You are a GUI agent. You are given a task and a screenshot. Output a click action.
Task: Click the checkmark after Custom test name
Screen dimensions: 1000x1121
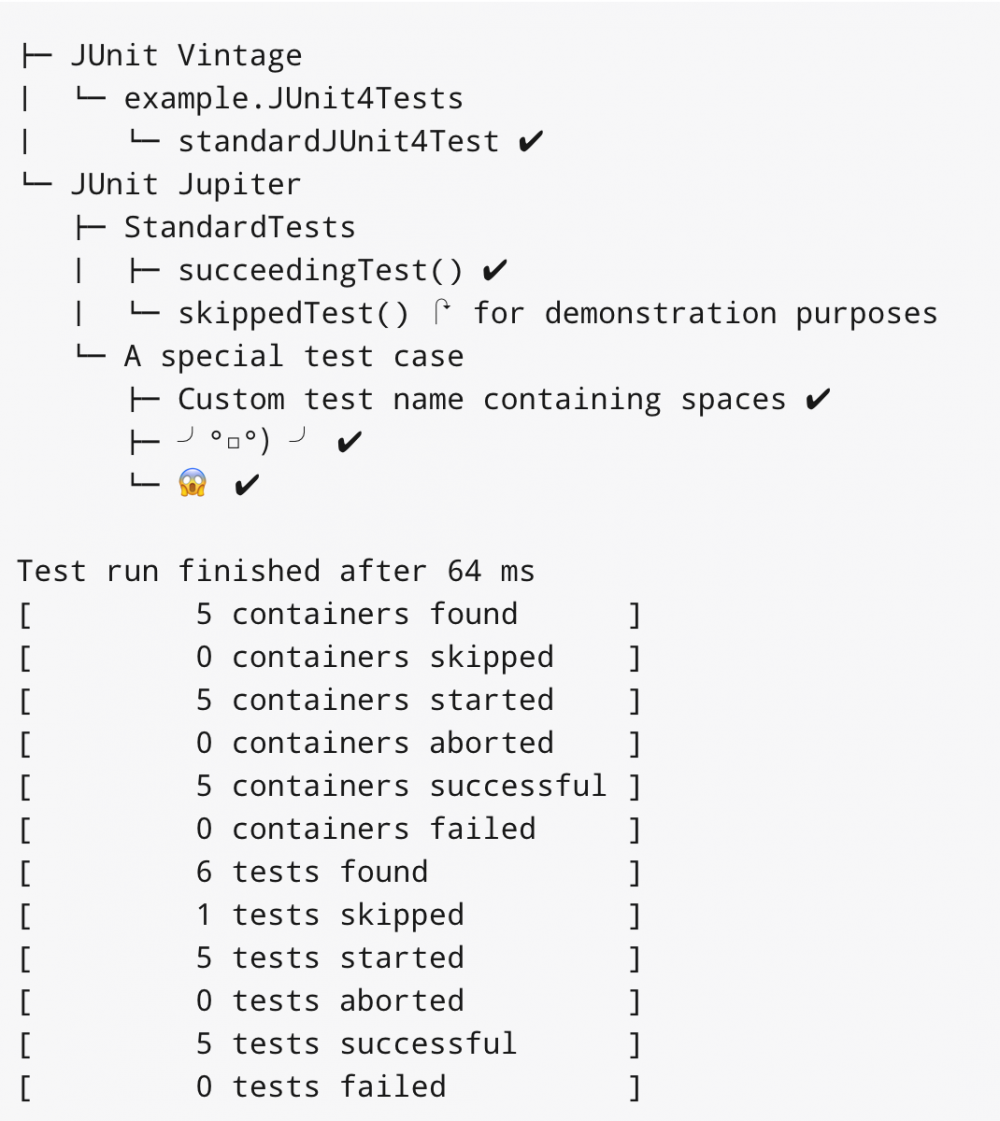tap(817, 400)
